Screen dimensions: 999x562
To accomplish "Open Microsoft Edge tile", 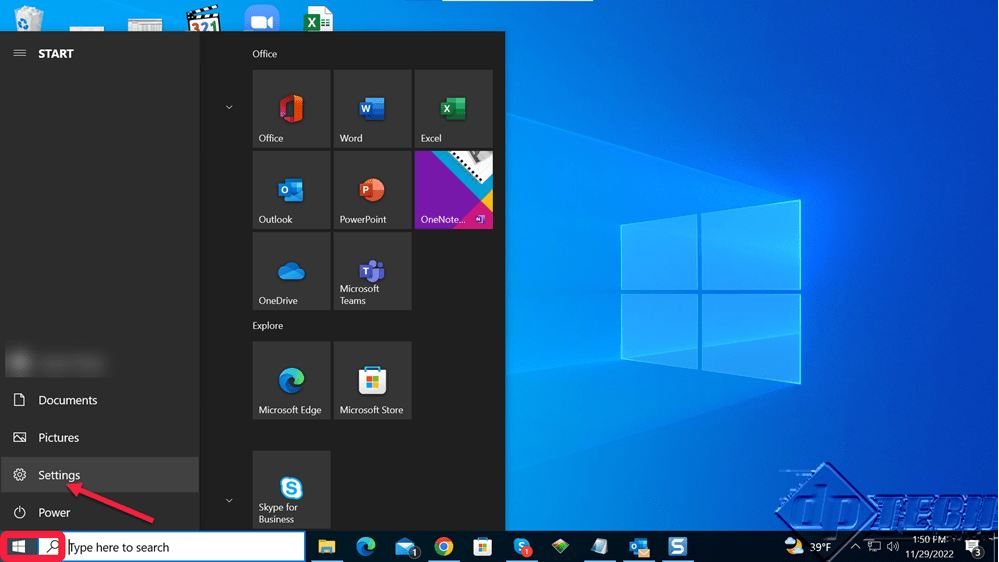I will click(291, 380).
